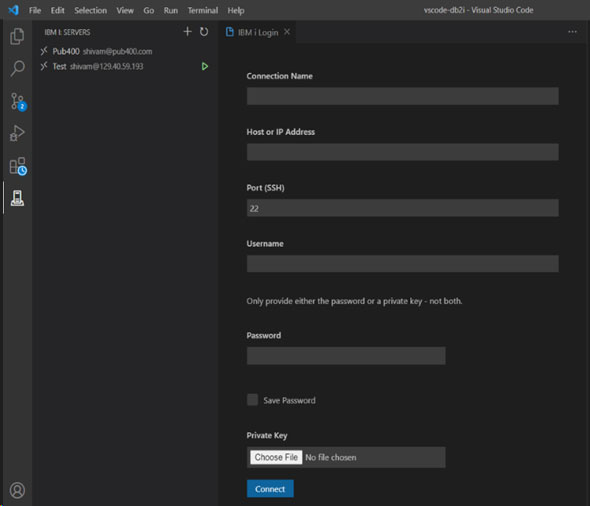Open the Selection menu

(x=90, y=11)
